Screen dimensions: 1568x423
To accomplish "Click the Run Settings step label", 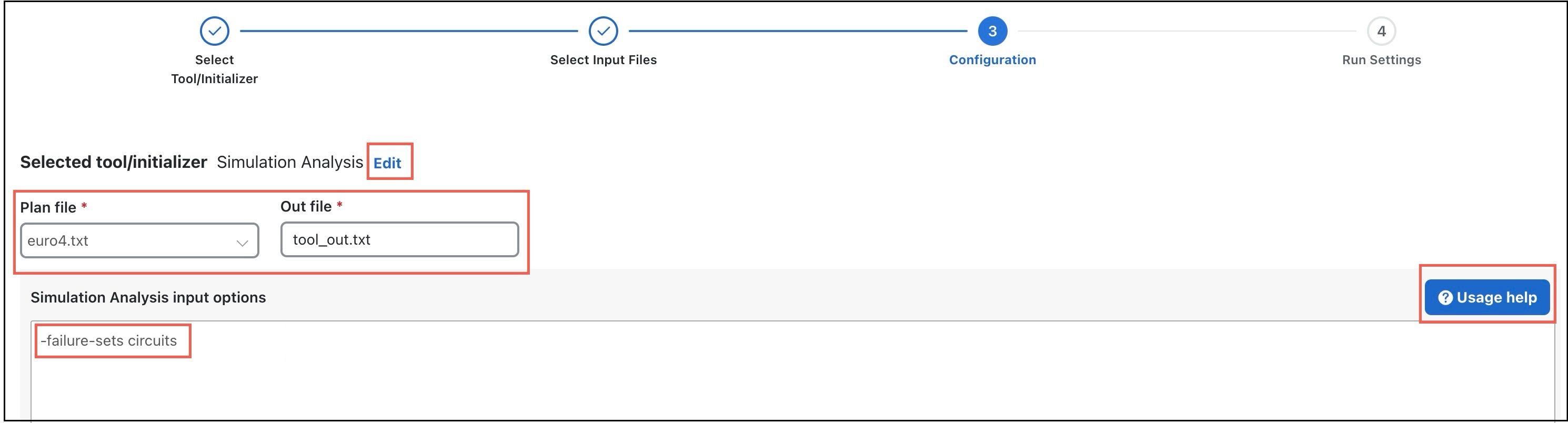I will pos(1381,59).
